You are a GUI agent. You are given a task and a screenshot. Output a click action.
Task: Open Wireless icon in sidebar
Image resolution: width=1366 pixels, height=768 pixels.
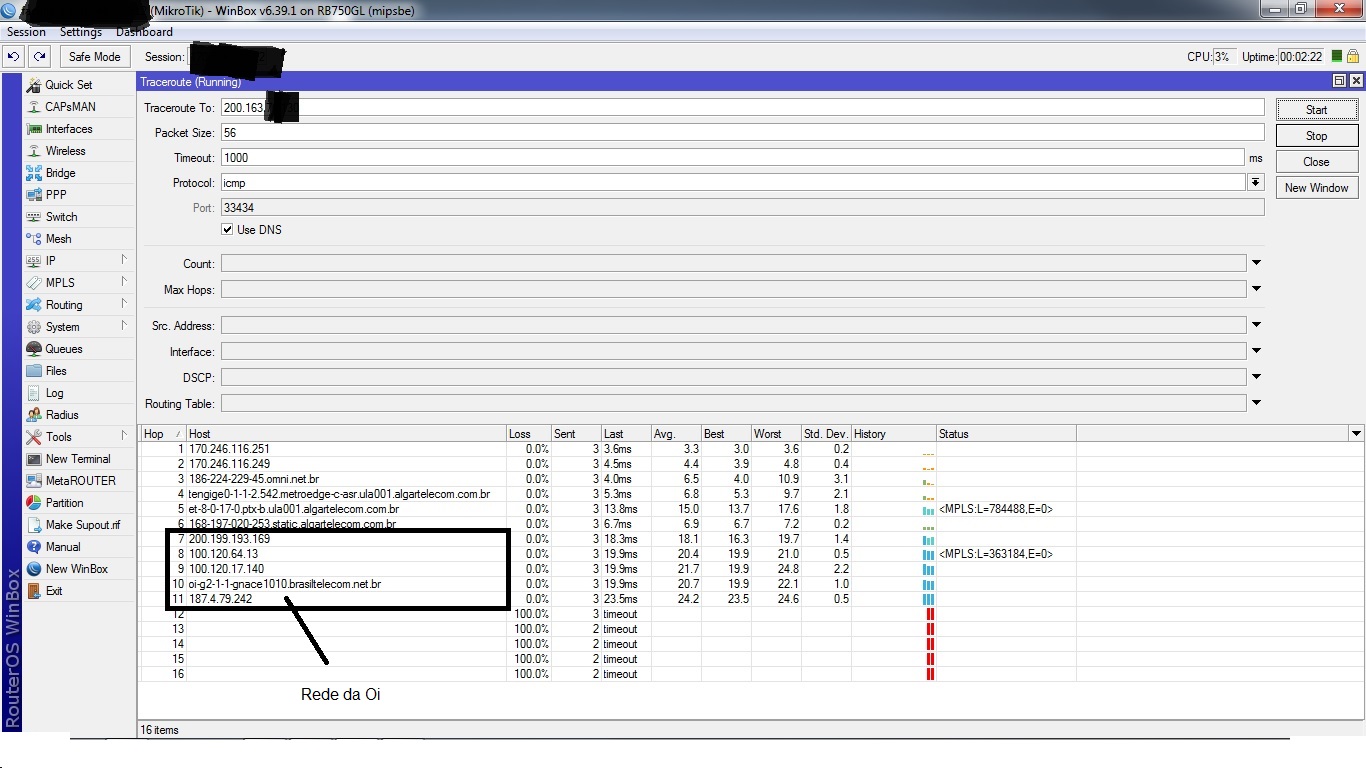pos(34,151)
